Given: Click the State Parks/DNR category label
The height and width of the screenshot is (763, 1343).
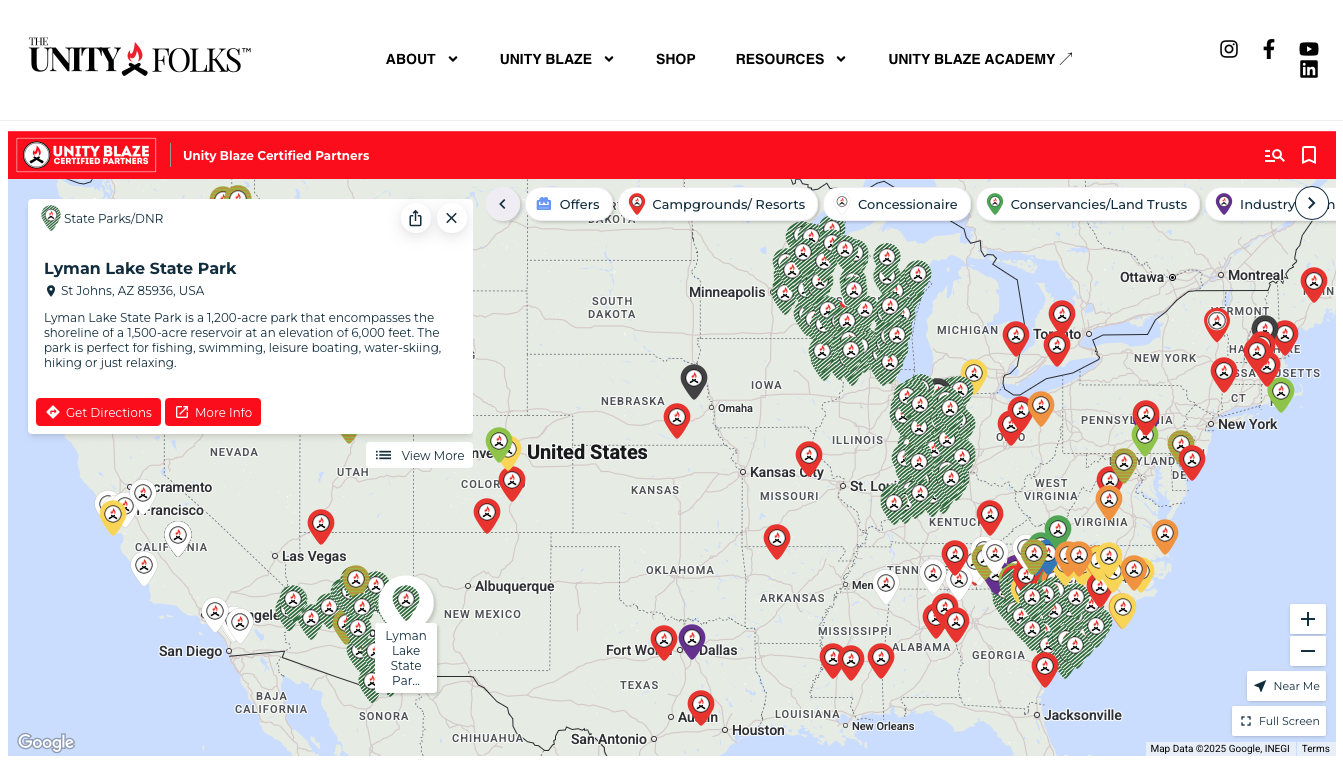Looking at the screenshot, I should (113, 218).
